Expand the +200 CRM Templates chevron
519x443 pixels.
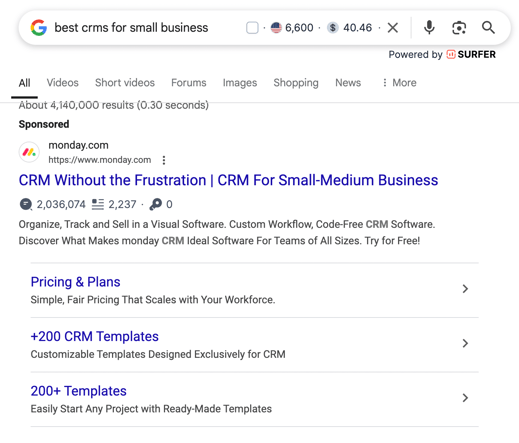coord(465,343)
